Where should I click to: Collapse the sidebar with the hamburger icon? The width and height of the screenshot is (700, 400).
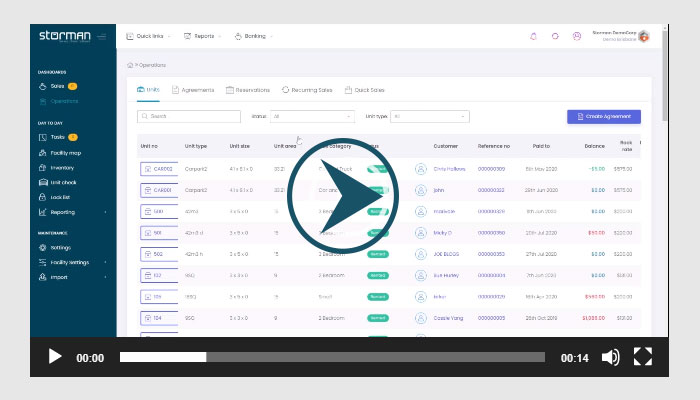102,37
